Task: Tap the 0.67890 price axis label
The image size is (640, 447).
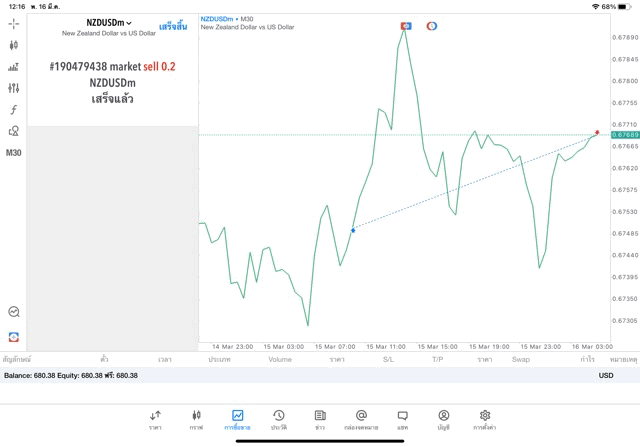Action: point(625,37)
